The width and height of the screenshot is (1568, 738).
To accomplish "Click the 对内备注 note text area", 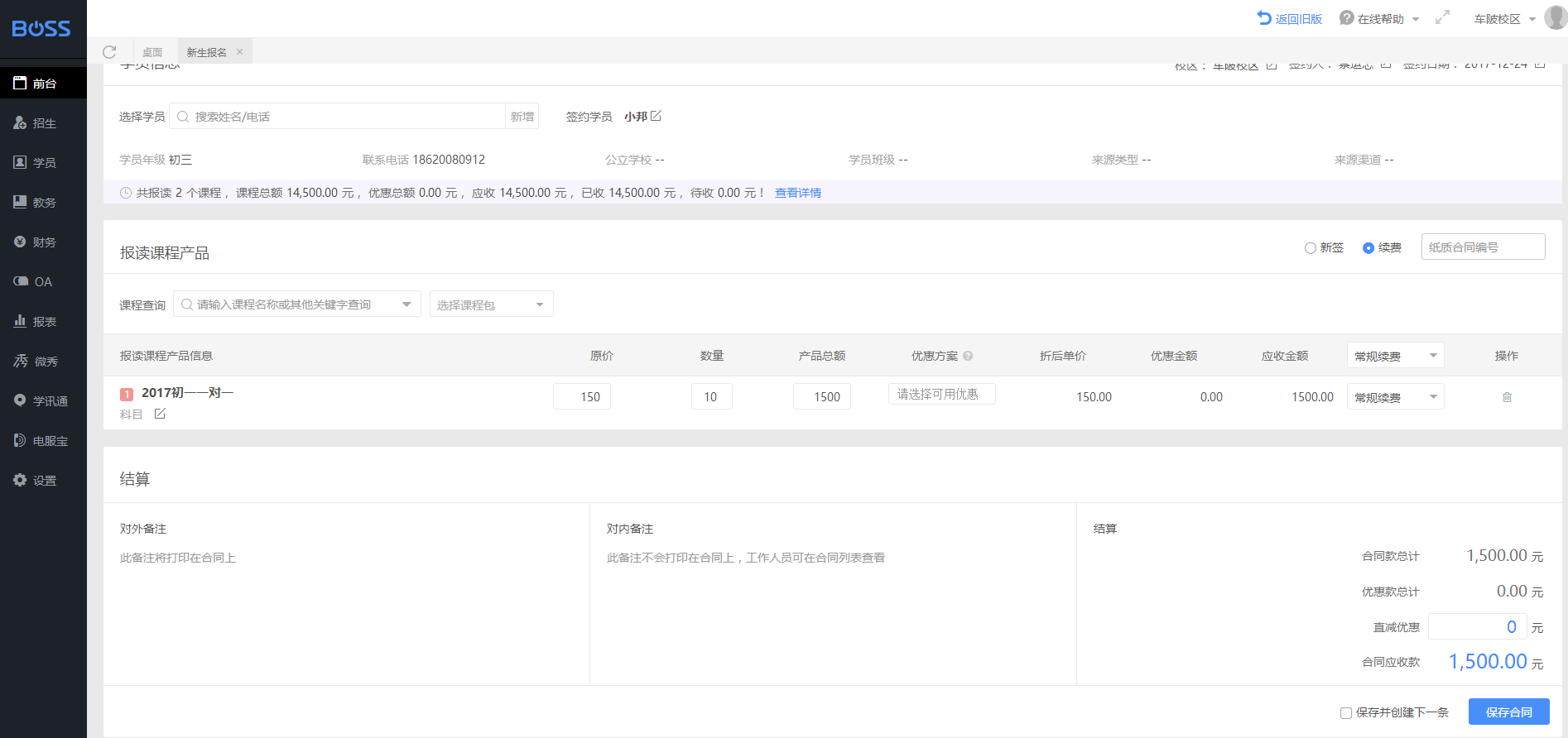I will [x=833, y=612].
